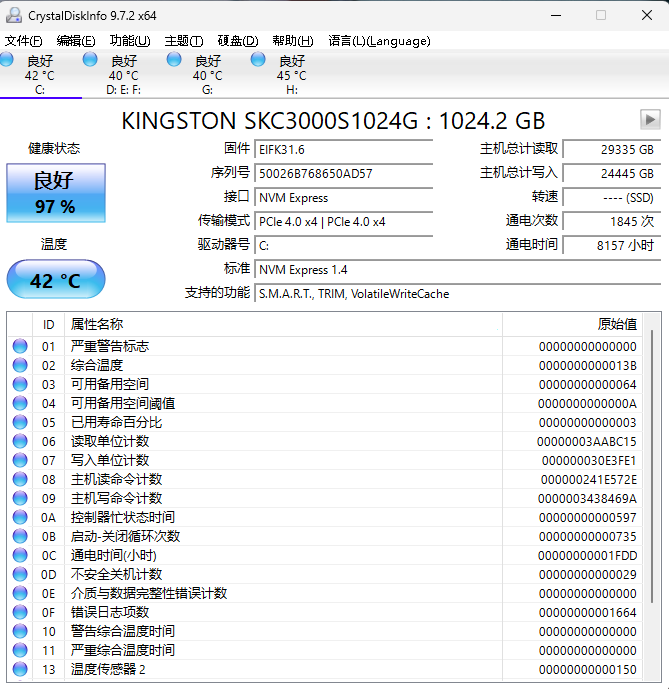Click the 良好 97% health status button
669x689 pixels.
pyautogui.click(x=55, y=192)
